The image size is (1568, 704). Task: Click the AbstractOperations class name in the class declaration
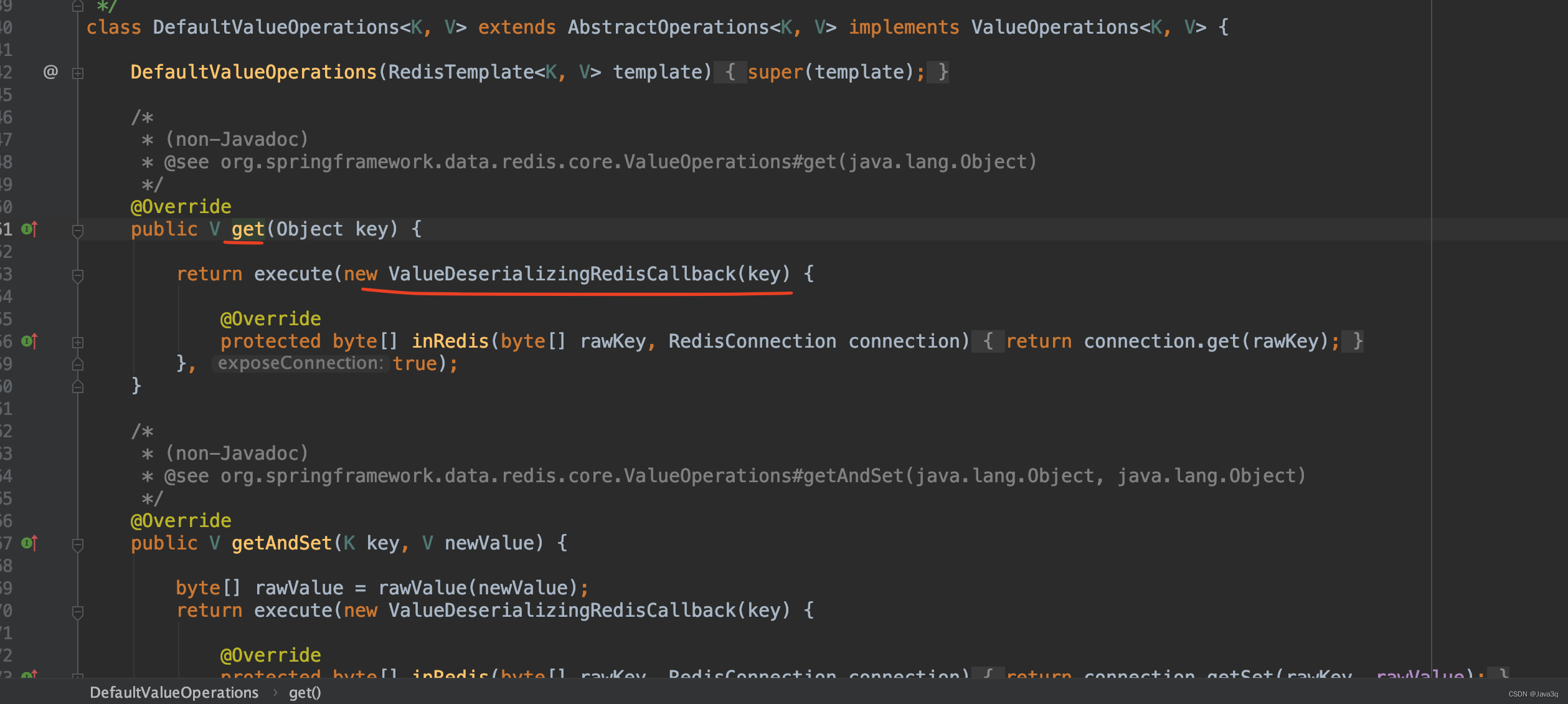click(x=668, y=27)
